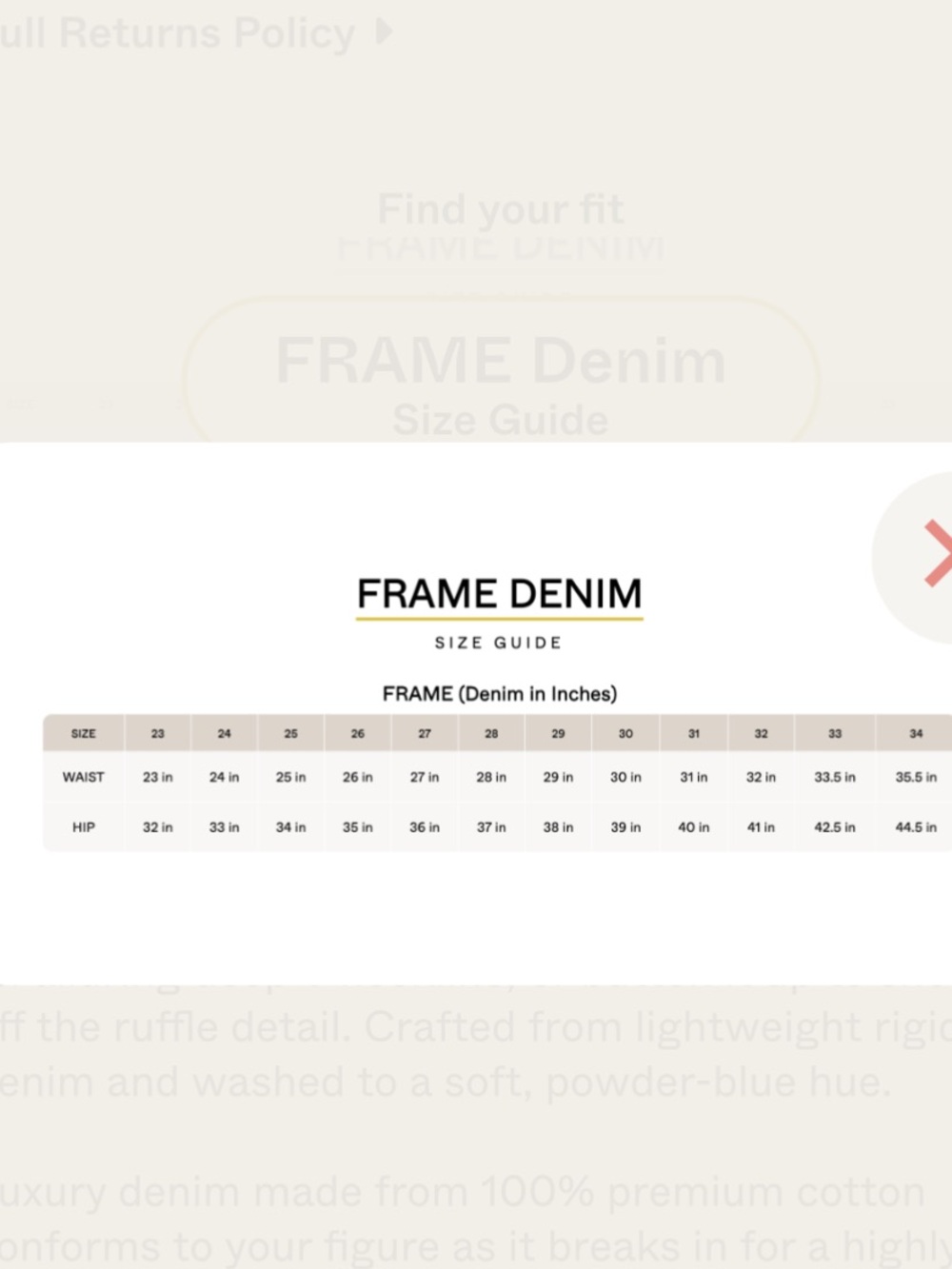The width and height of the screenshot is (952, 1269).
Task: Select size 34 column header
Action: pyautogui.click(x=916, y=734)
